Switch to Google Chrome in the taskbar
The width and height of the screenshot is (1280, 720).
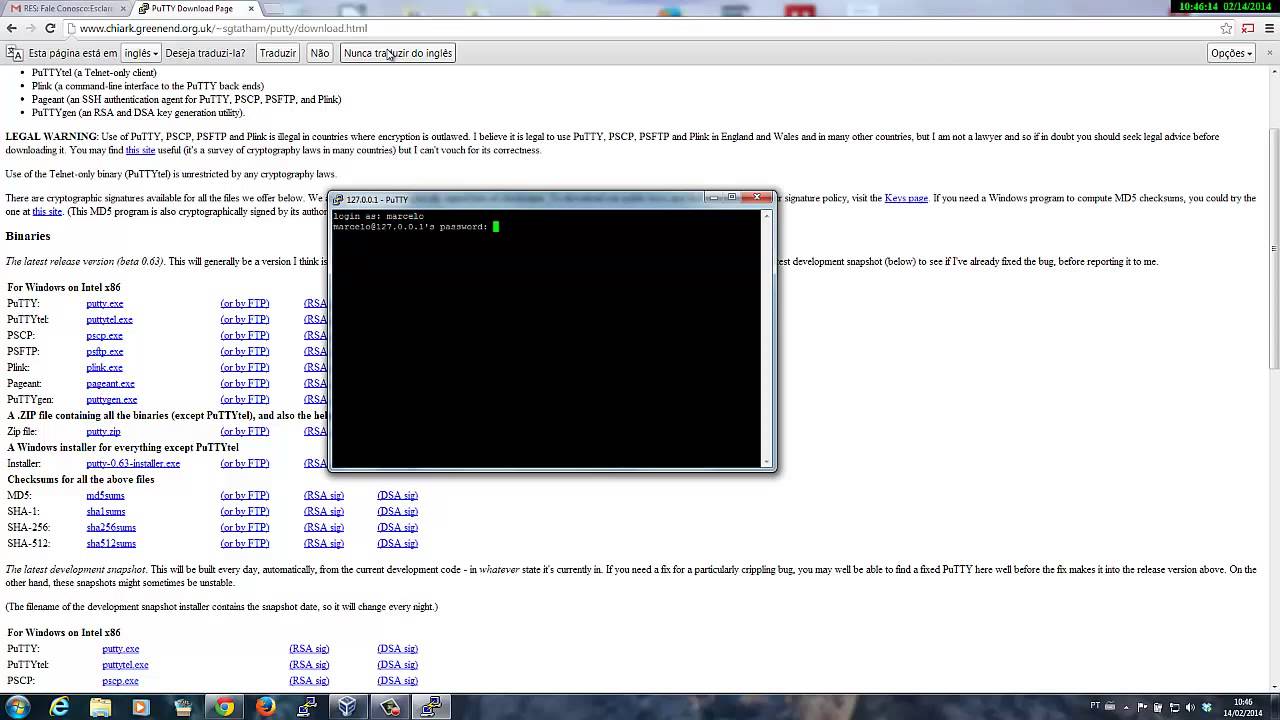tap(224, 706)
